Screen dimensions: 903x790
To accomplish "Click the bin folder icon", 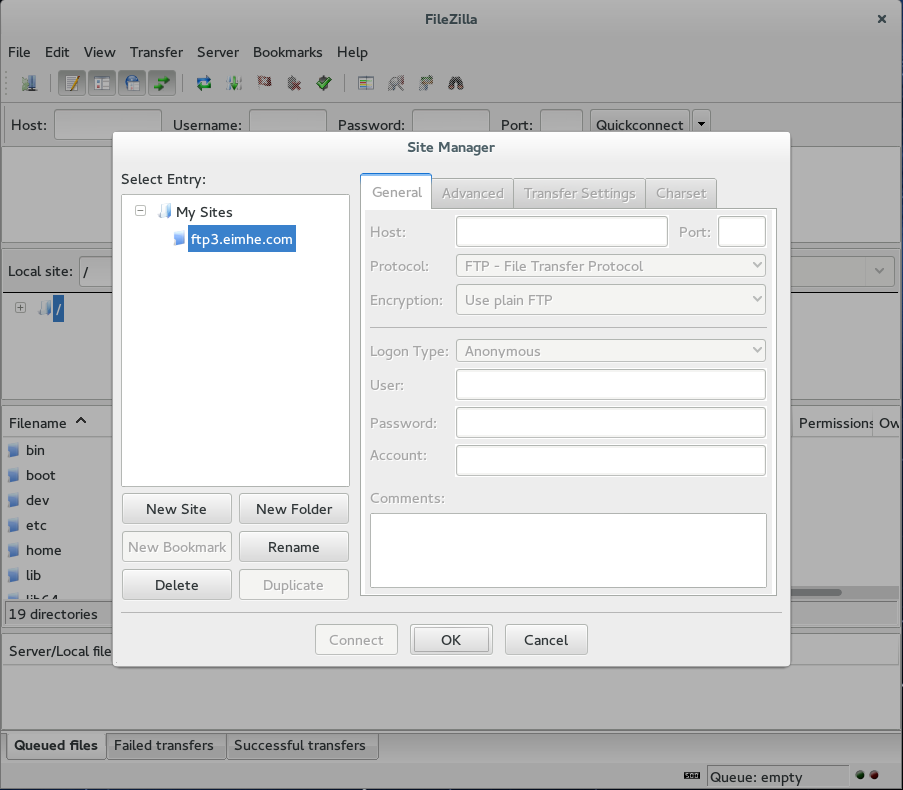I will click(x=14, y=450).
